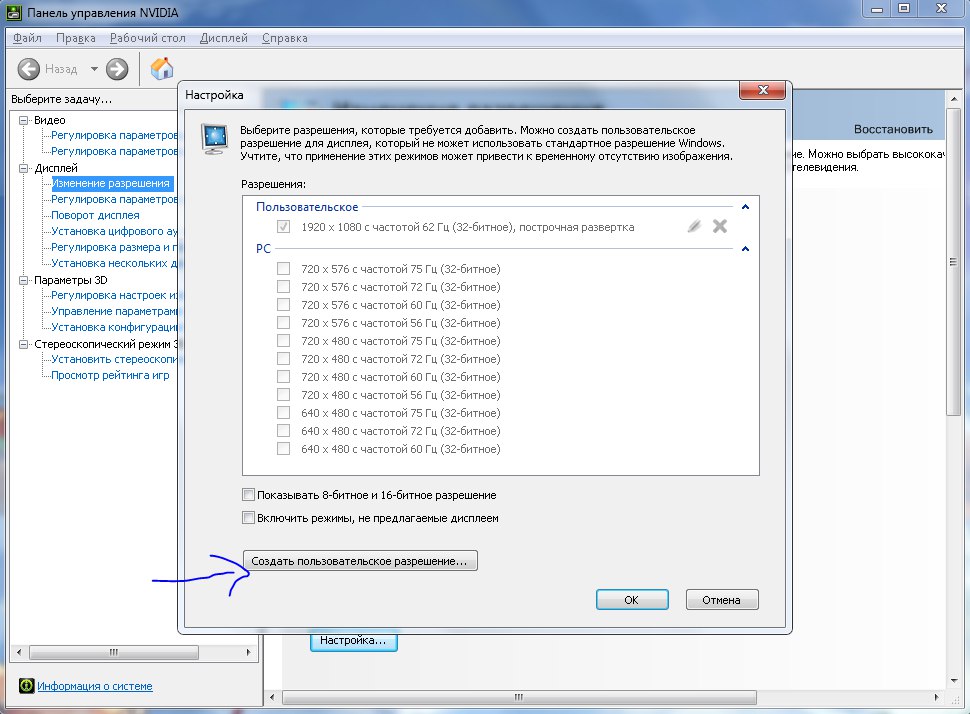Enable the Показывать 8-битное и 16-битное checkbox
Image resolution: width=970 pixels, height=714 pixels.
pyautogui.click(x=248, y=494)
